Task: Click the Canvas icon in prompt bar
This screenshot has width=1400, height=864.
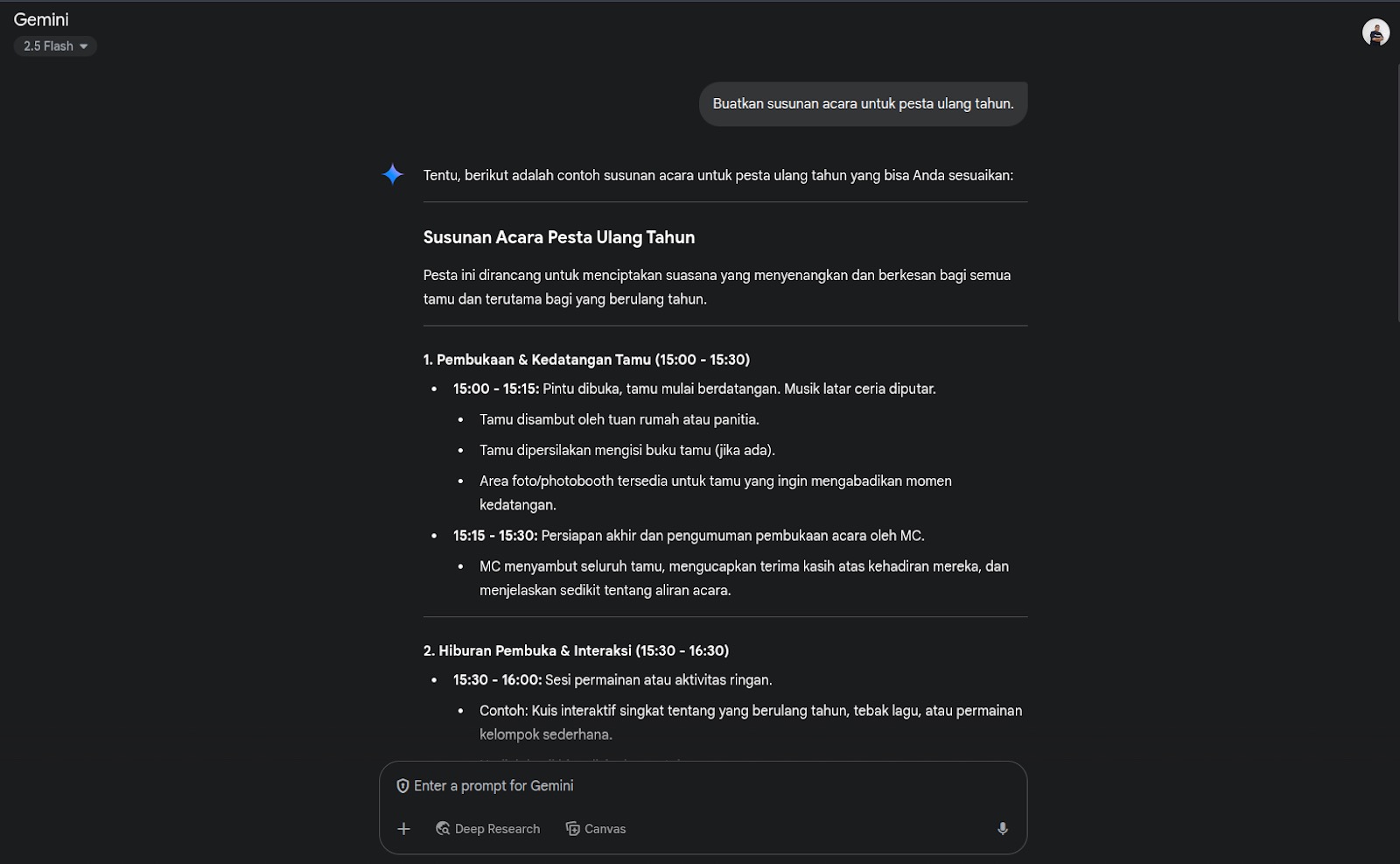Action: 573,829
